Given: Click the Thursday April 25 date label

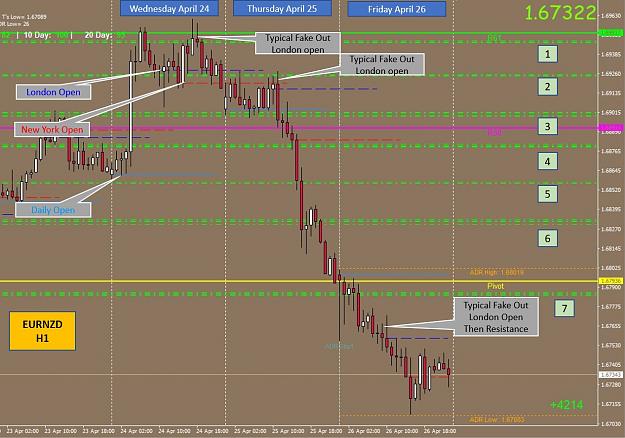Looking at the screenshot, I should tap(282, 8).
